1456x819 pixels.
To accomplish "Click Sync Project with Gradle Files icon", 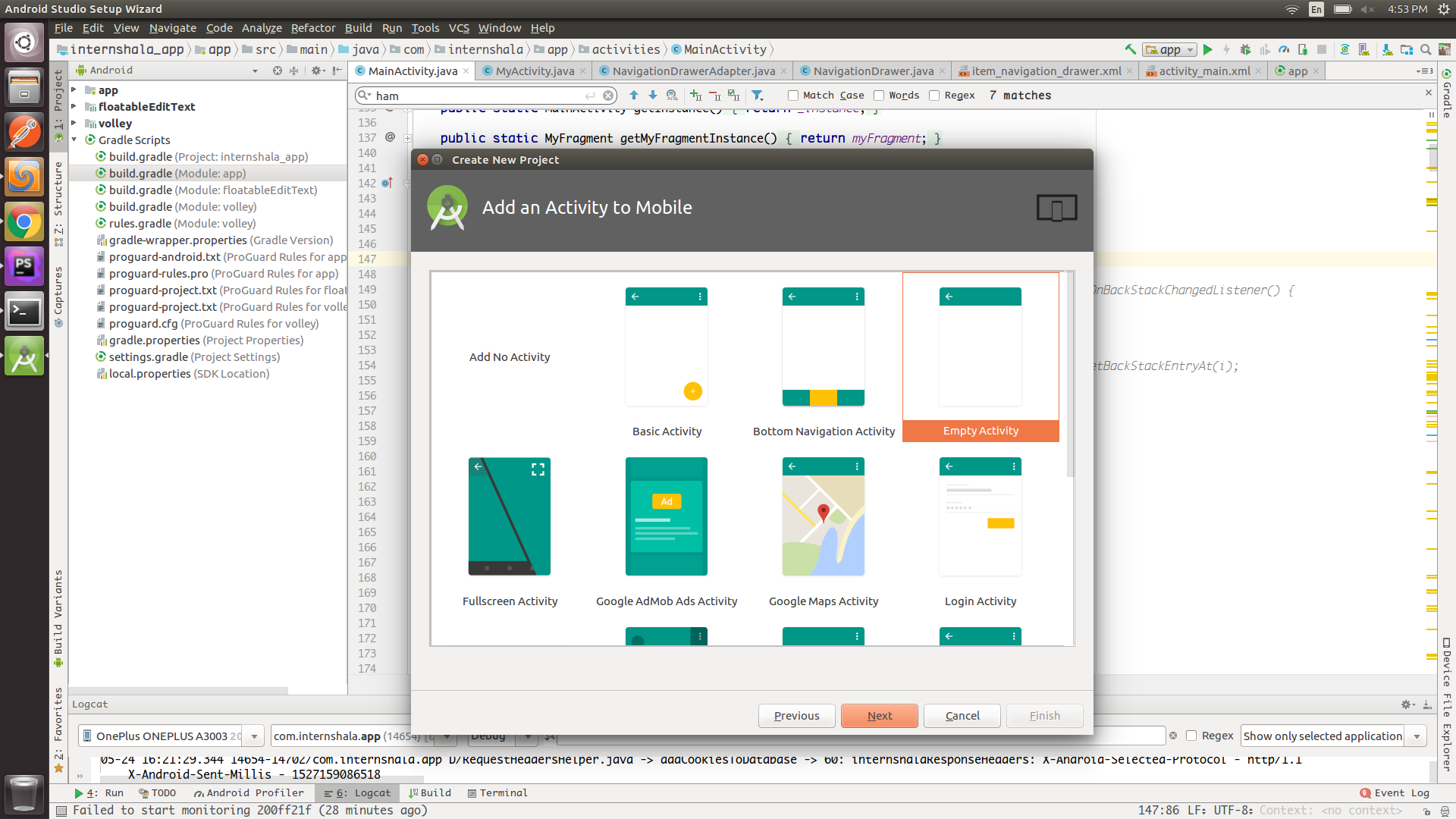I will click(x=1345, y=49).
